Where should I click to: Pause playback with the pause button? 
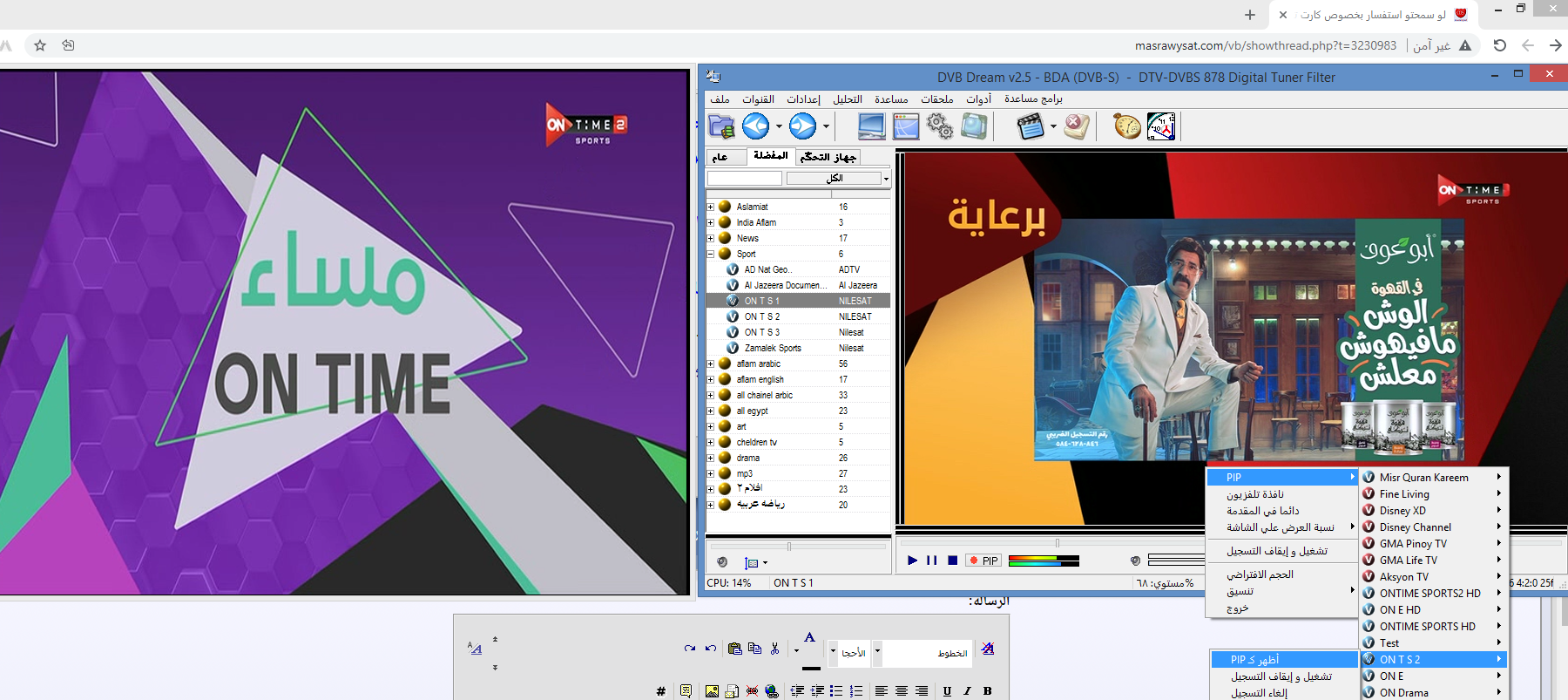pyautogui.click(x=931, y=561)
